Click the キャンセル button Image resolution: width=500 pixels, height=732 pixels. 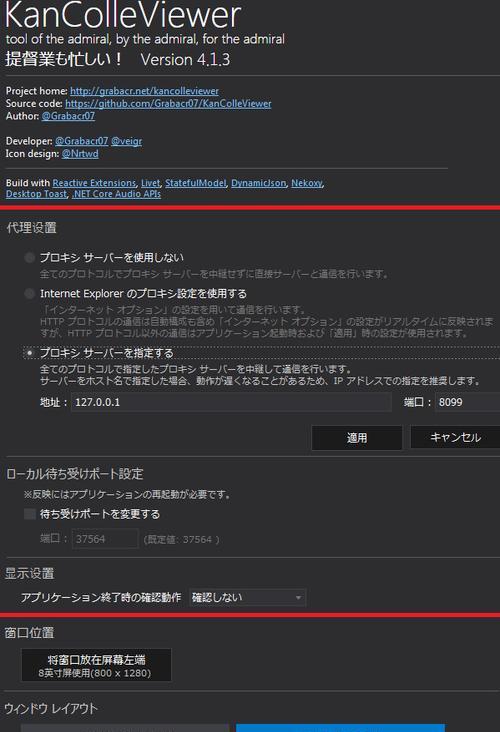455,437
